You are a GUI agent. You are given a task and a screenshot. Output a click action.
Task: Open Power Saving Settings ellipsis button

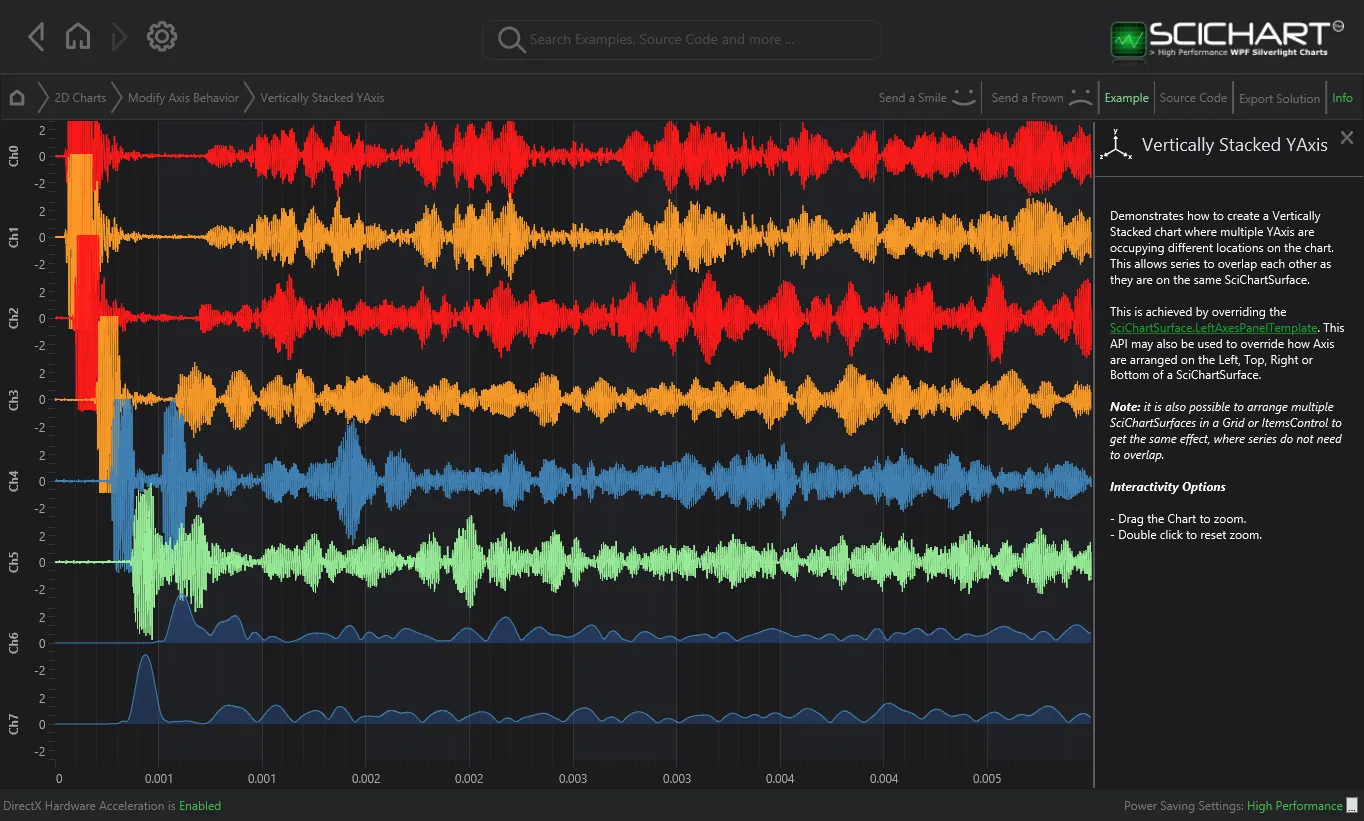coord(1352,805)
